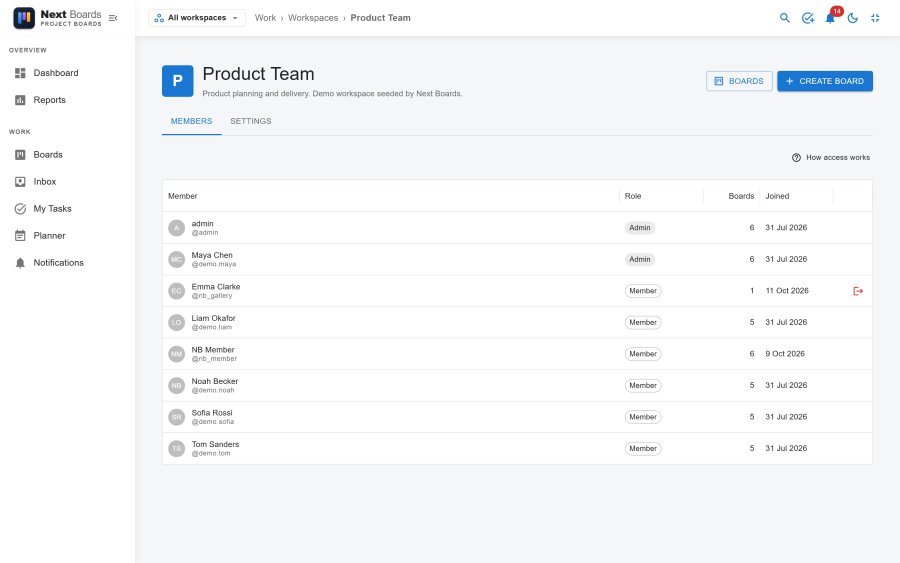The width and height of the screenshot is (900, 563).
Task: Open Notifications in sidebar
Action: (x=68, y=262)
